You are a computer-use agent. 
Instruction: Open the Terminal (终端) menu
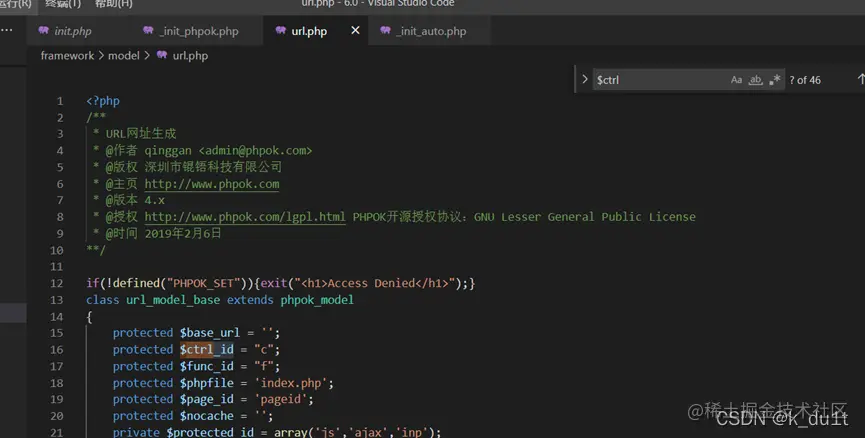tap(63, 4)
